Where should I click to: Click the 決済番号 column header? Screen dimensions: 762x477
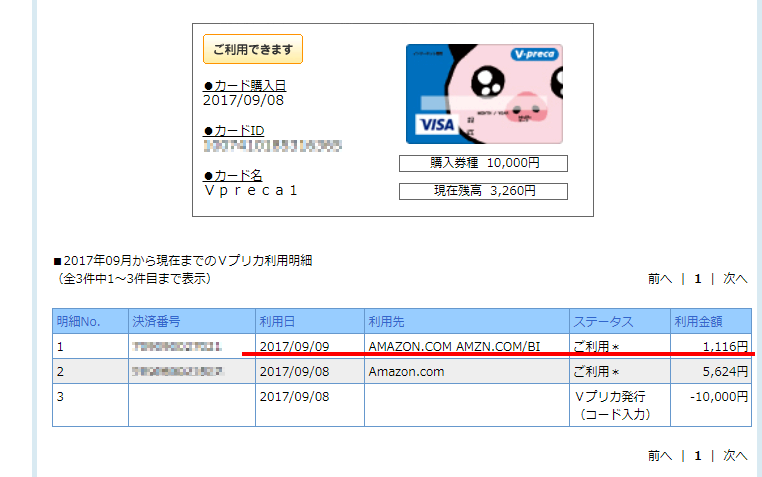point(156,321)
